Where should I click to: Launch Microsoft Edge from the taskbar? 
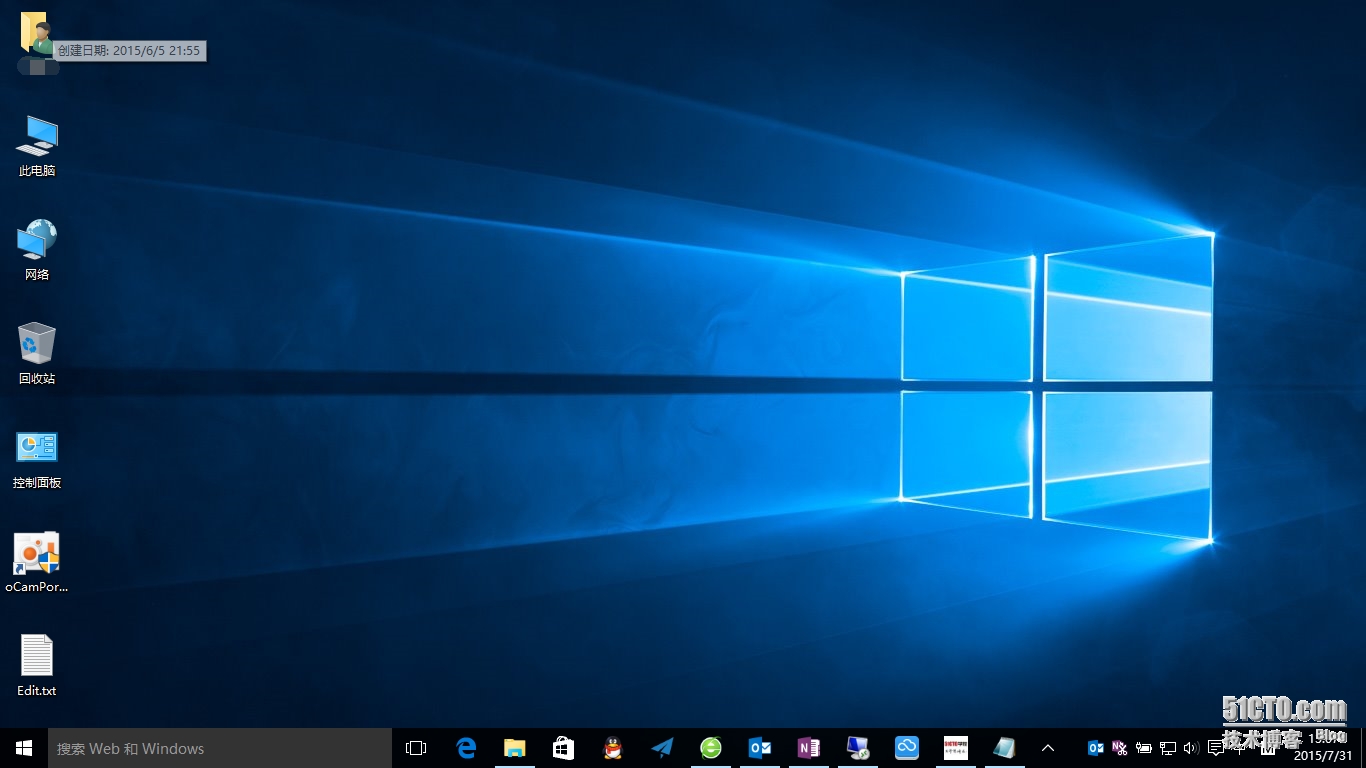(x=466, y=748)
